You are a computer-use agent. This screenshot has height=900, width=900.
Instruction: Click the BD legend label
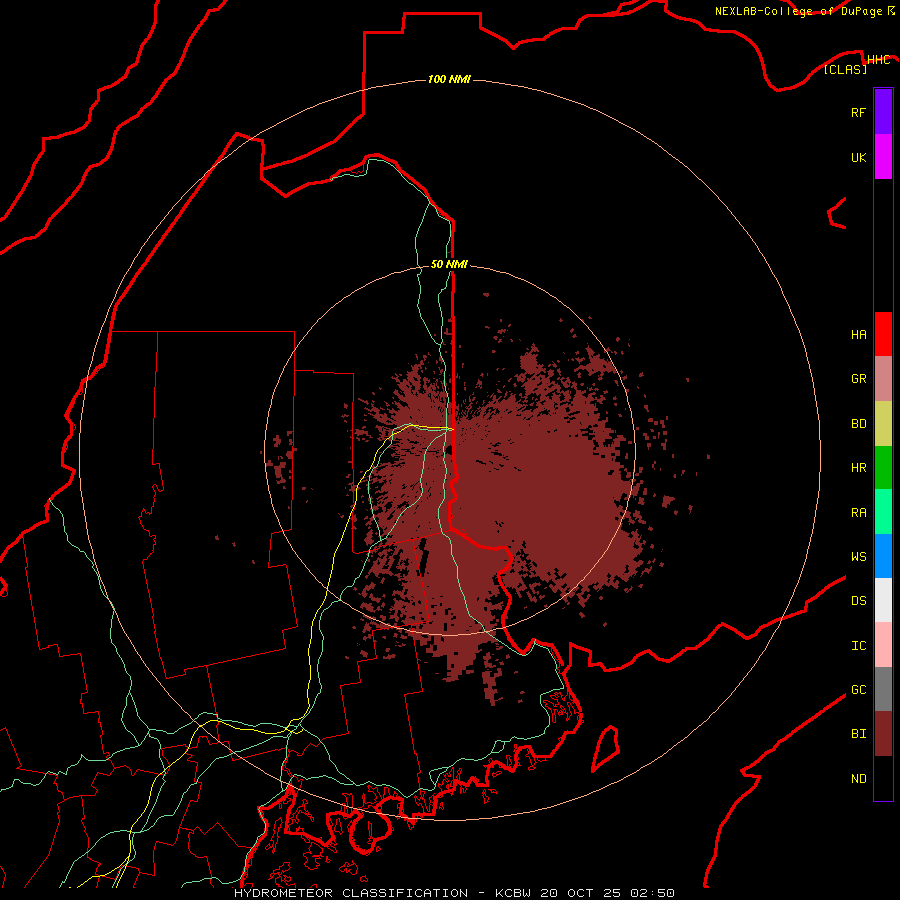pyautogui.click(x=858, y=424)
